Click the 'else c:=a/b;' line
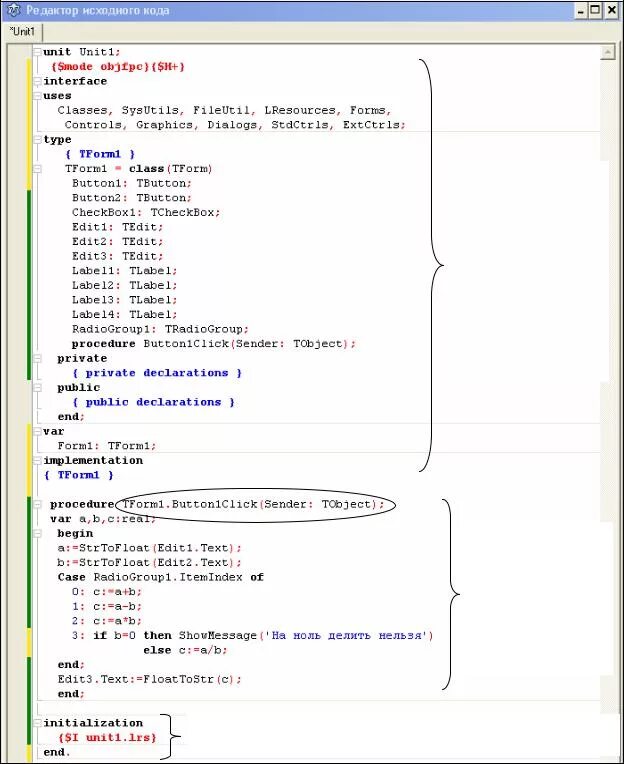Viewport: 624px width, 764px height. point(185,650)
